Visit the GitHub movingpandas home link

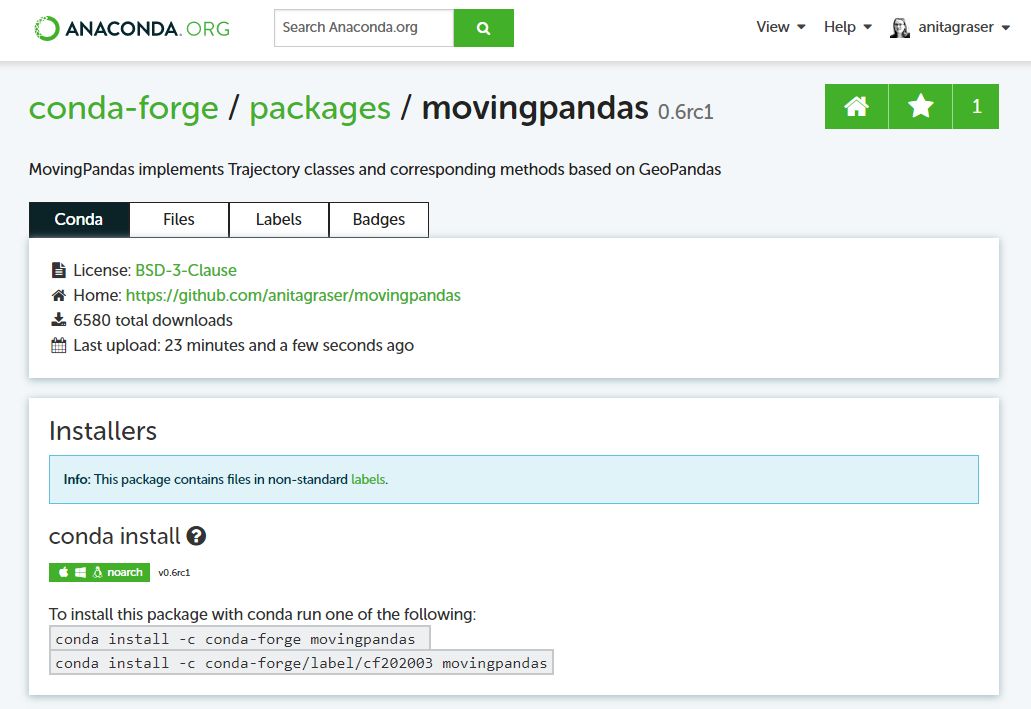pyautogui.click(x=293, y=295)
